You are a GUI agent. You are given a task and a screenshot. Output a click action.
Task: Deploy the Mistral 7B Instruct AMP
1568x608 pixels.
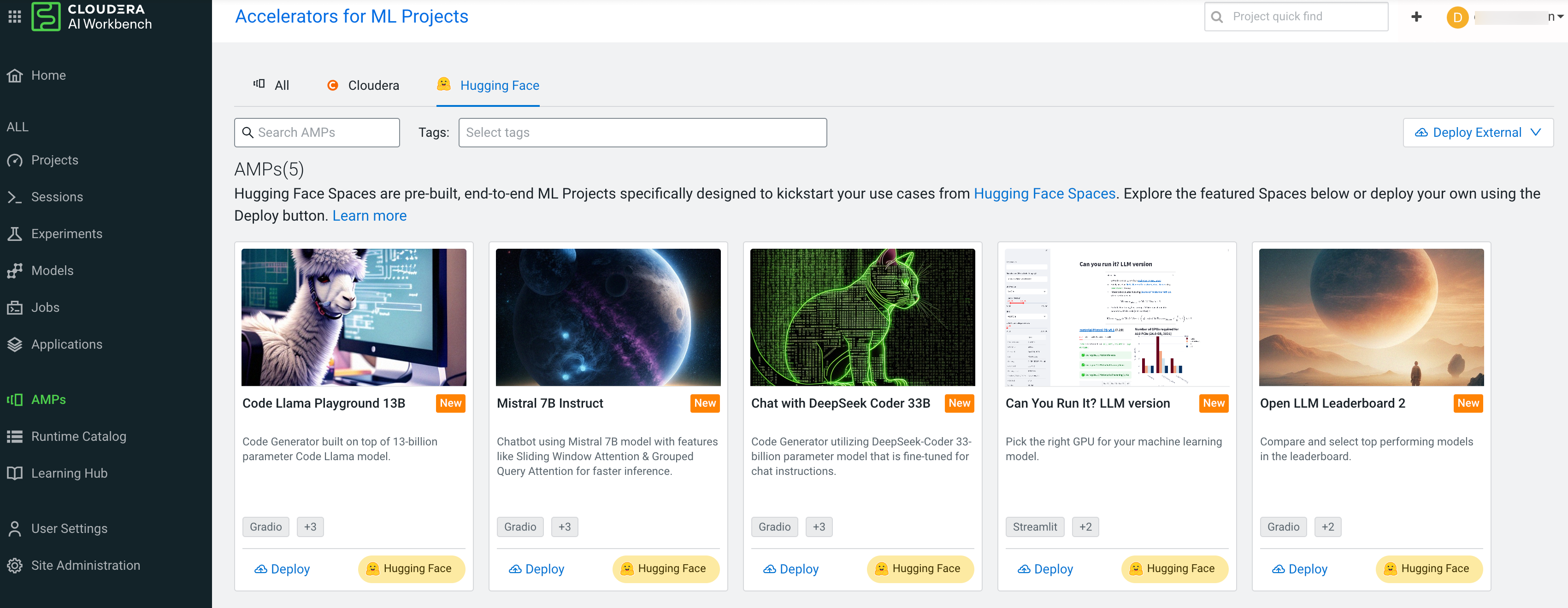coord(536,568)
